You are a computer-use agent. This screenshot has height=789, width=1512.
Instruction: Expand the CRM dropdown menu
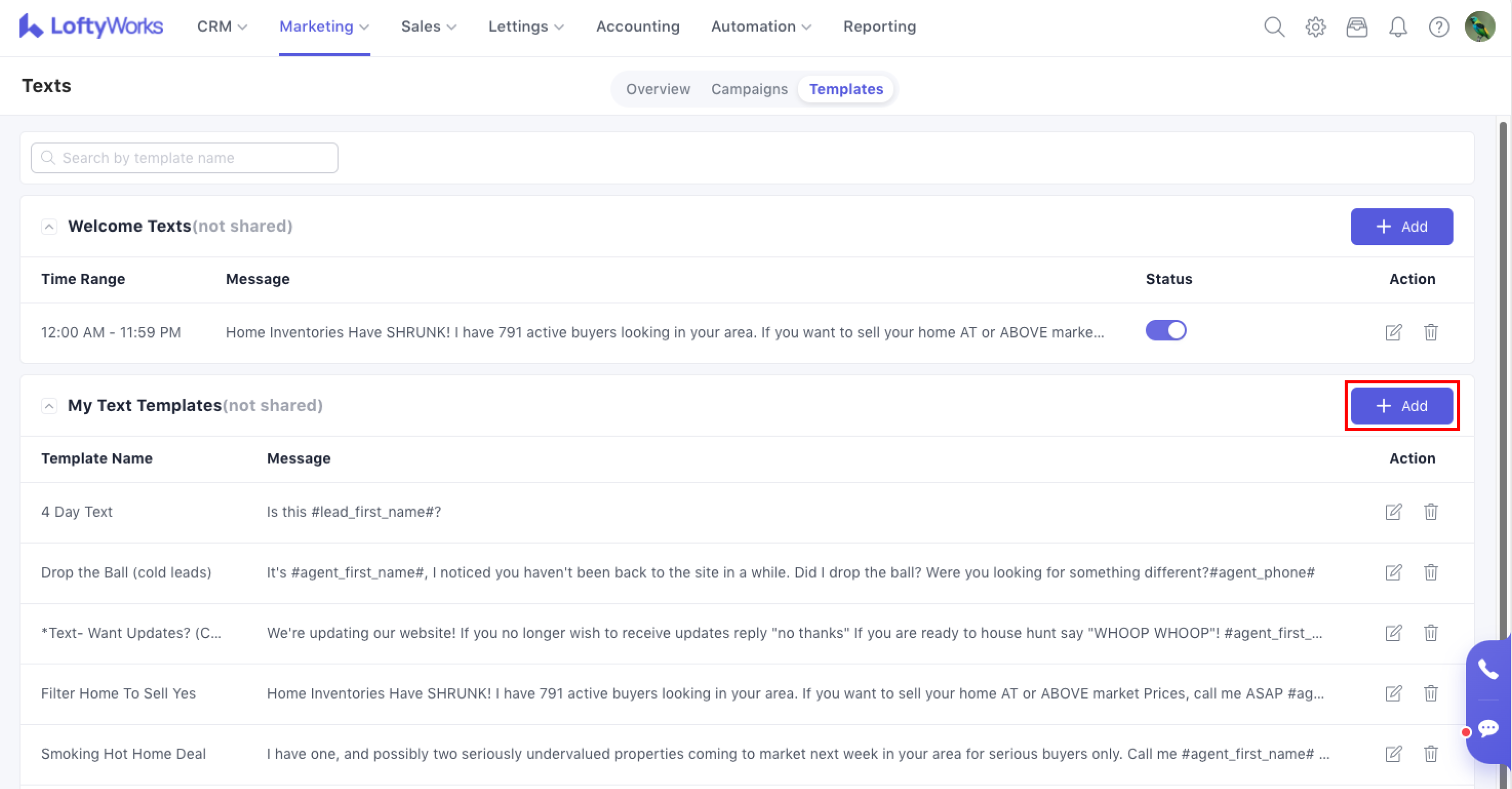click(222, 27)
